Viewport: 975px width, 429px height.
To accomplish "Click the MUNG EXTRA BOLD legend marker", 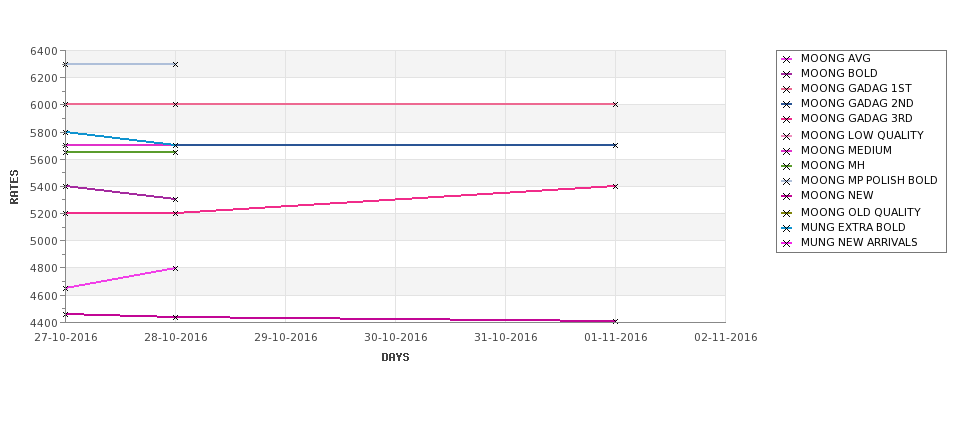I will [x=787, y=228].
